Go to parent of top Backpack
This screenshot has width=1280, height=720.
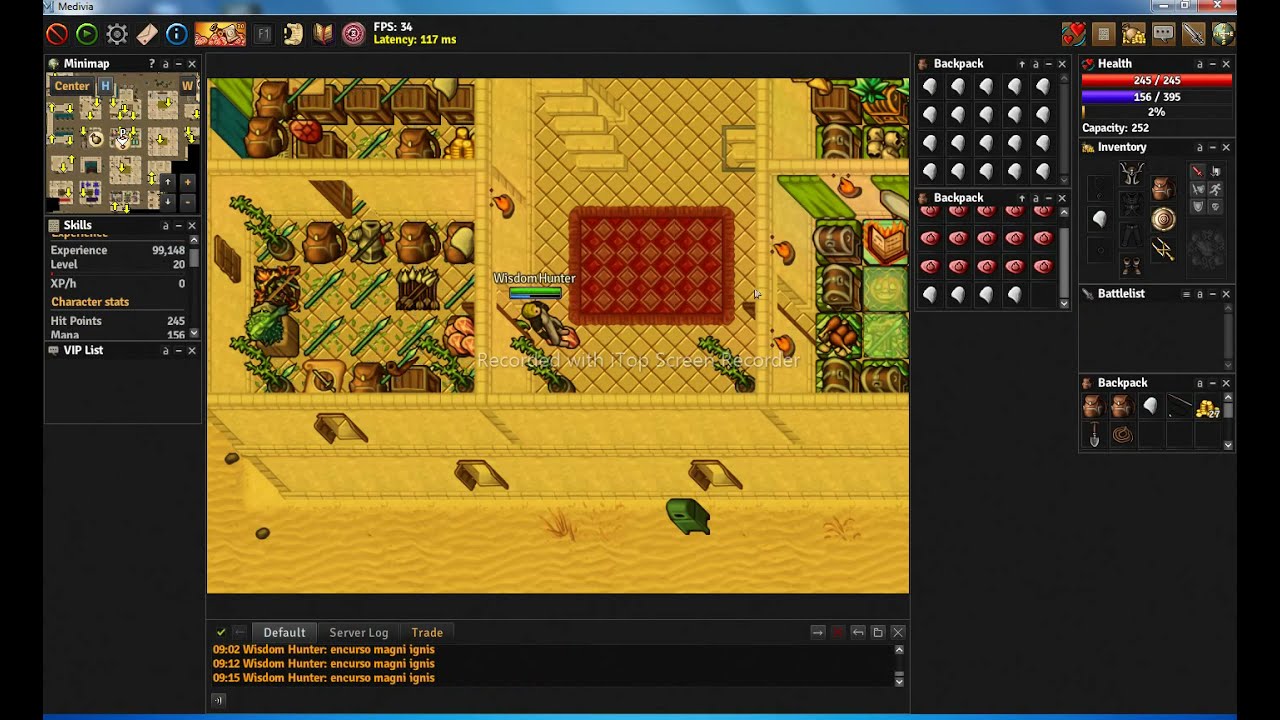click(1022, 64)
